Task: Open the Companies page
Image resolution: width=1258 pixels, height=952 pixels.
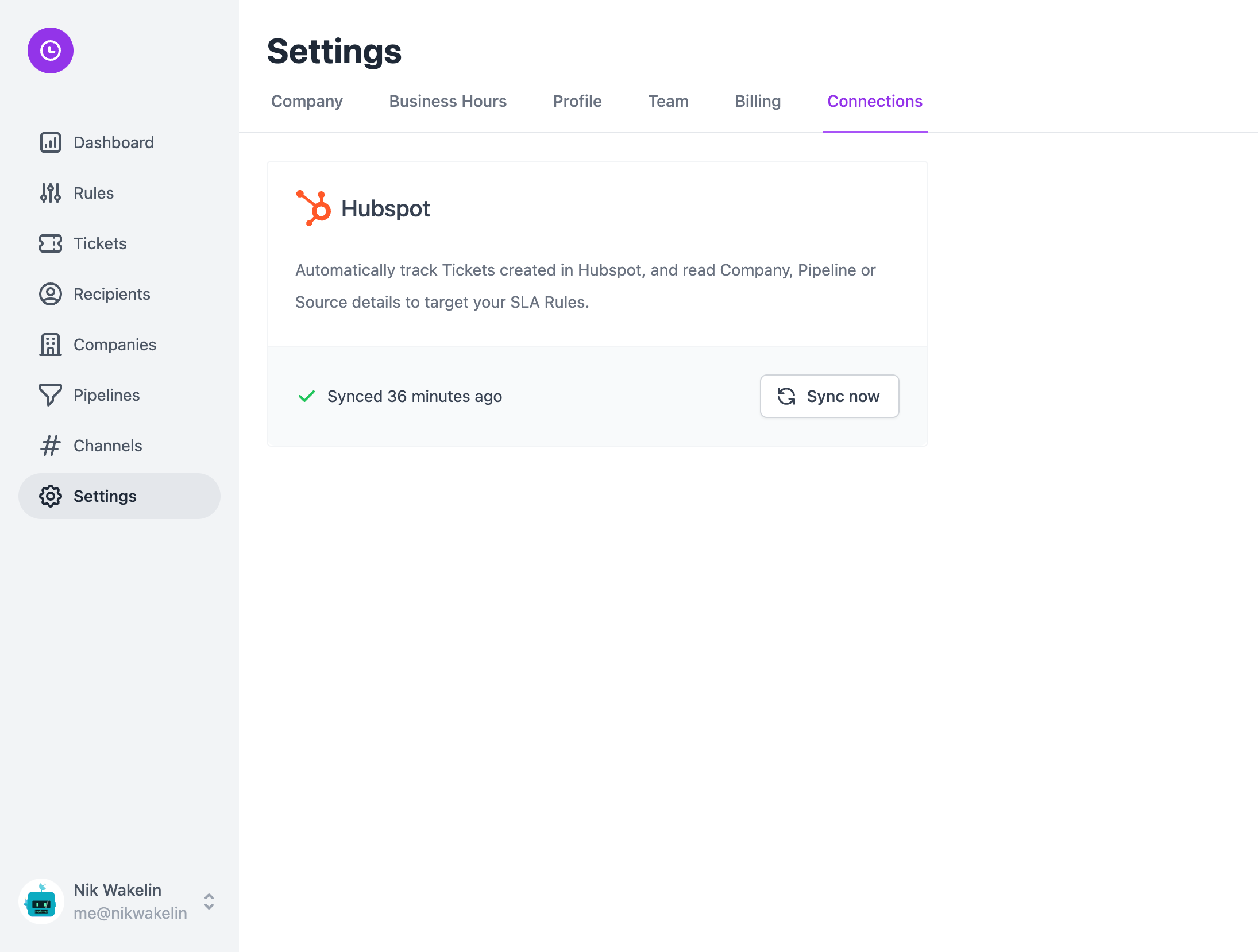Action: click(119, 345)
